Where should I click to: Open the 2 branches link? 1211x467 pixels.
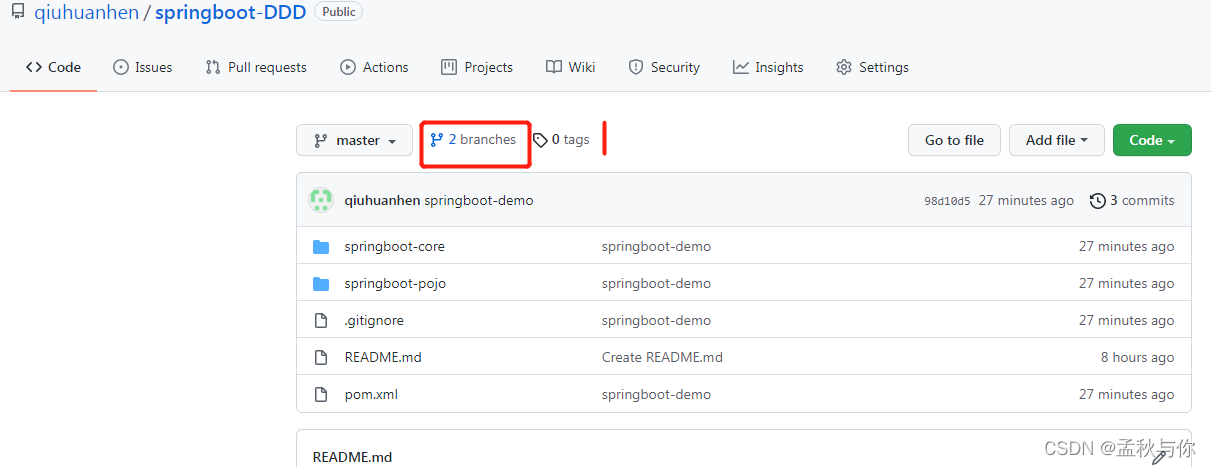pos(473,139)
